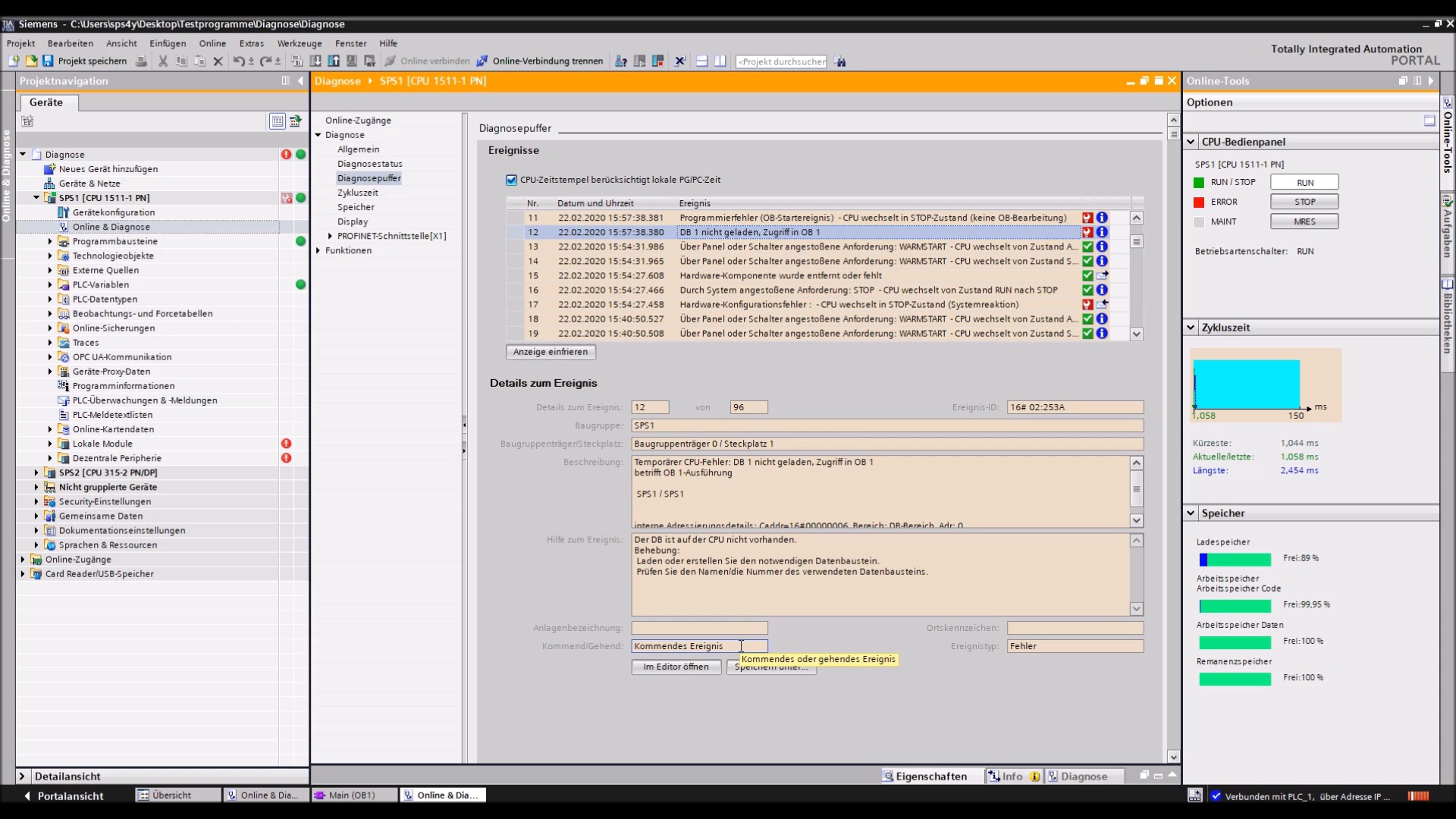Click the cyan cycle time bar
Image resolution: width=1456 pixels, height=819 pixels.
[x=1247, y=384]
